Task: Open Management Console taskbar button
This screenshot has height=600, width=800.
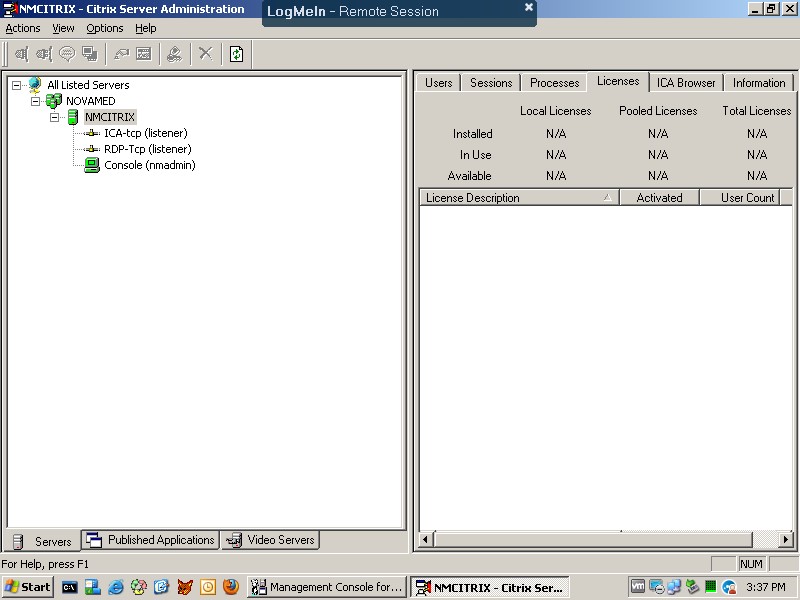Action: pyautogui.click(x=327, y=587)
